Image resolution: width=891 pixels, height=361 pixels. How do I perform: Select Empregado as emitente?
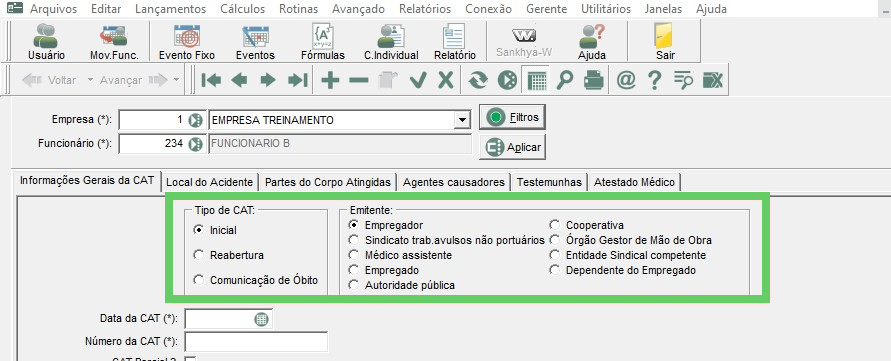pyautogui.click(x=384, y=270)
